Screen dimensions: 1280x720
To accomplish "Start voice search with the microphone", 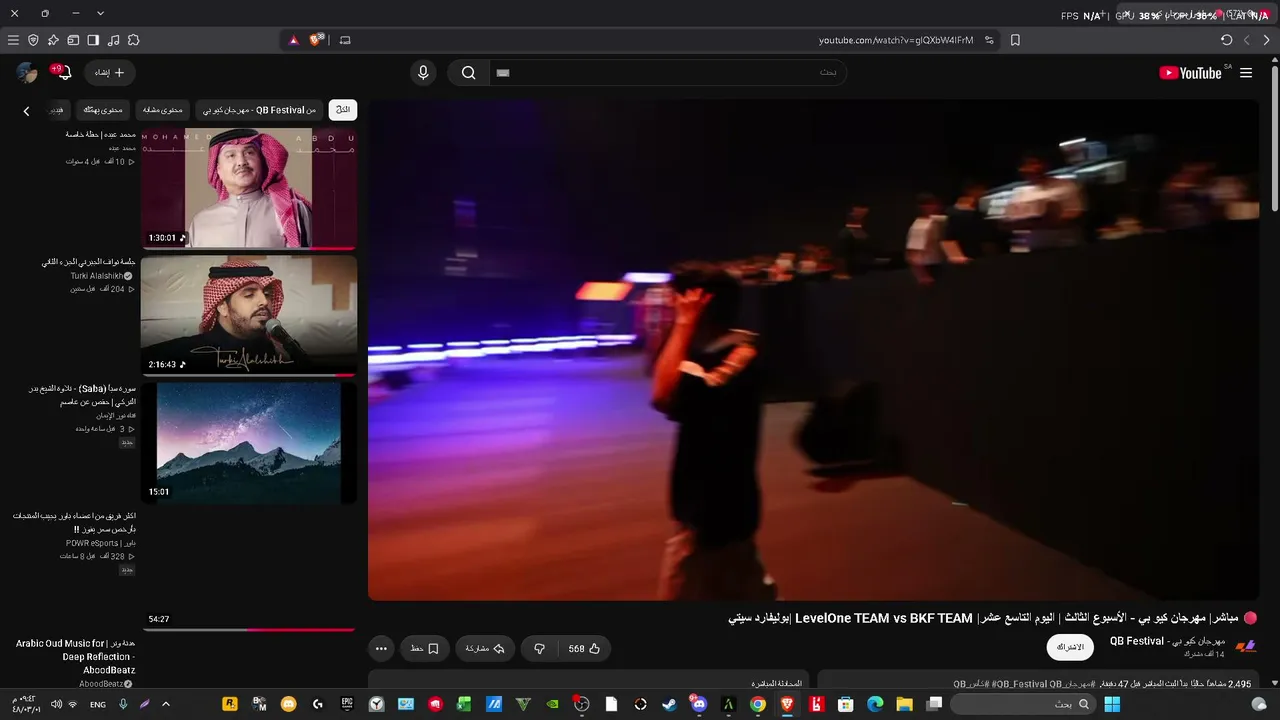I will point(423,73).
